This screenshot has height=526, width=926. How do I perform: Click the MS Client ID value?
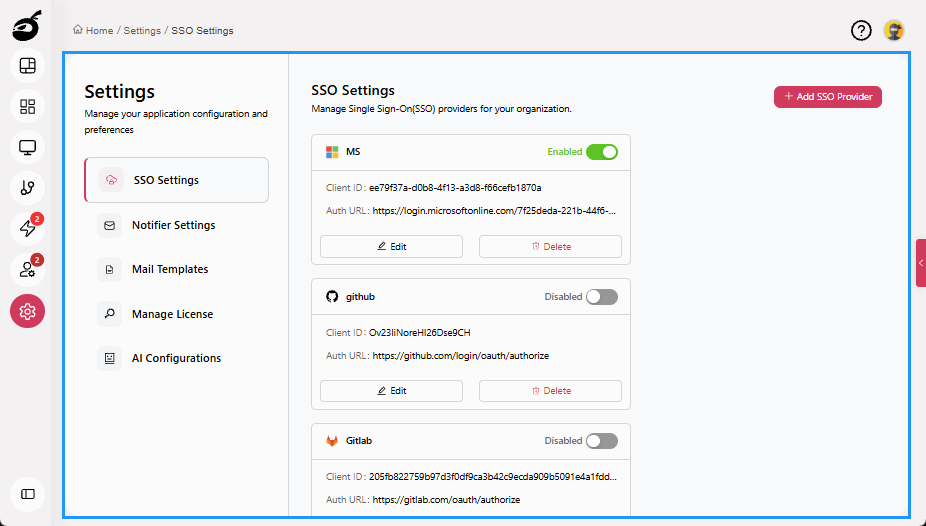coord(455,188)
